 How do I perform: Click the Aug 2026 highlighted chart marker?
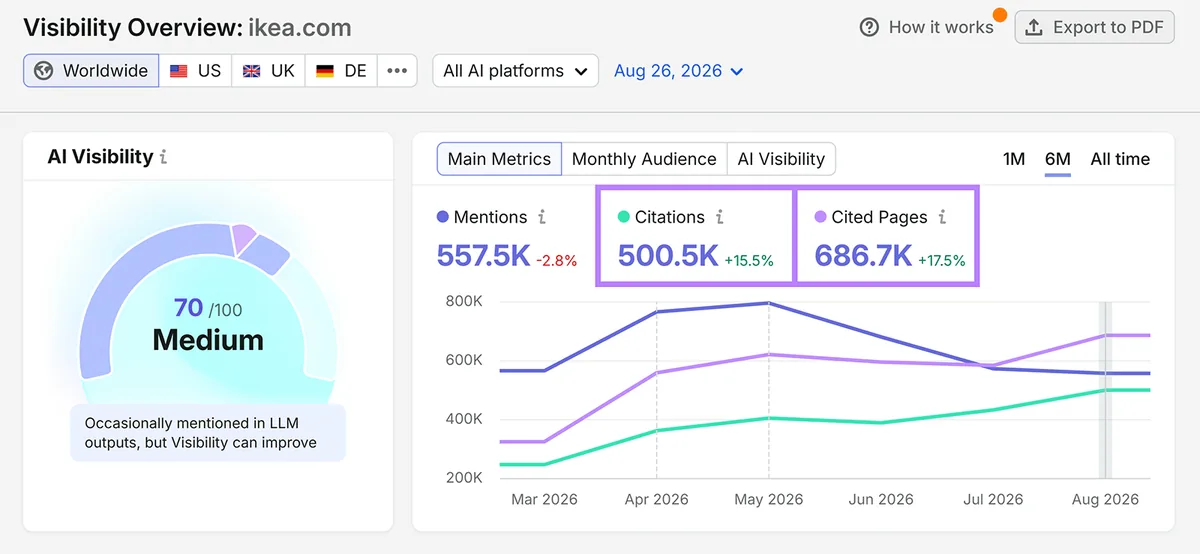[x=1105, y=390]
